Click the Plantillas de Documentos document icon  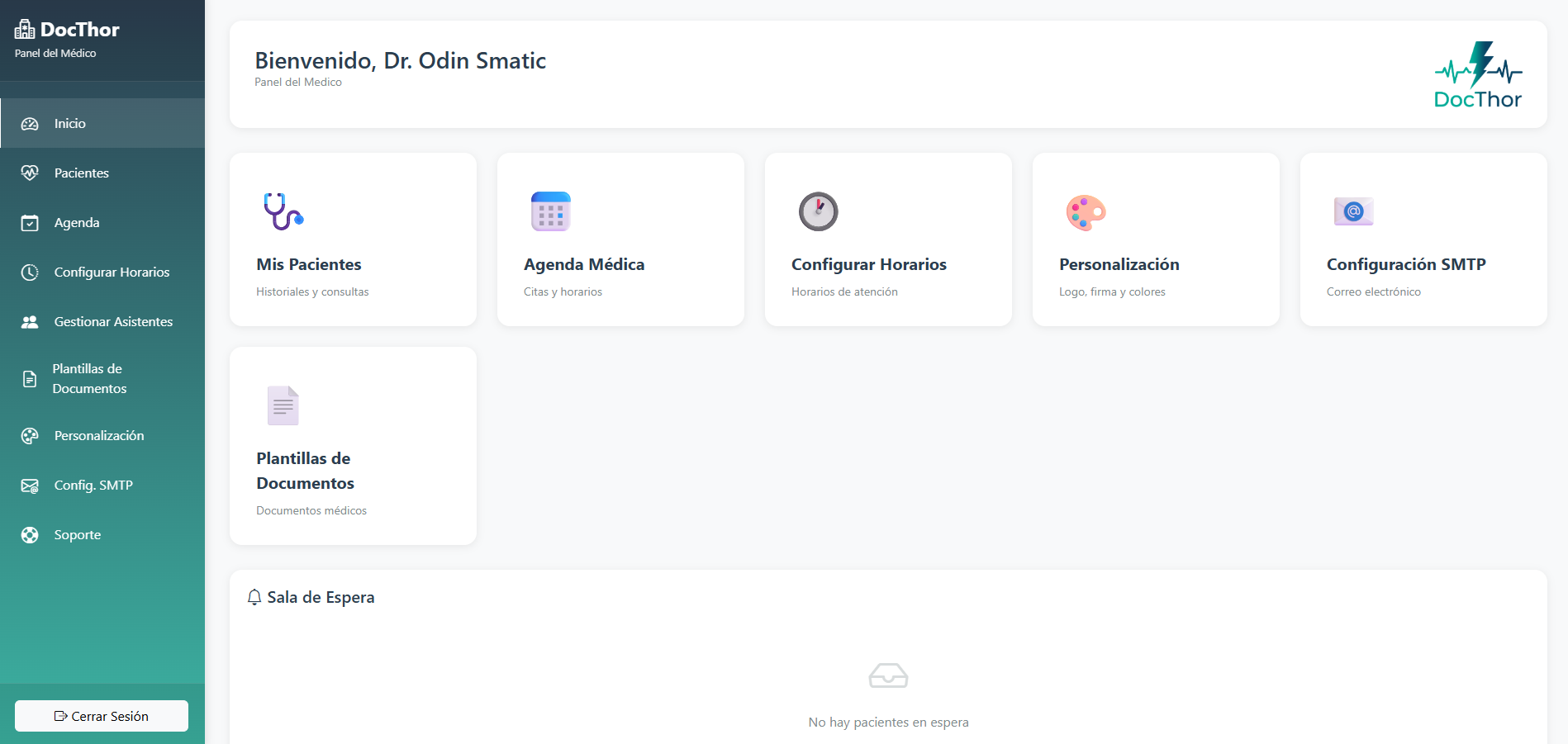(x=30, y=378)
